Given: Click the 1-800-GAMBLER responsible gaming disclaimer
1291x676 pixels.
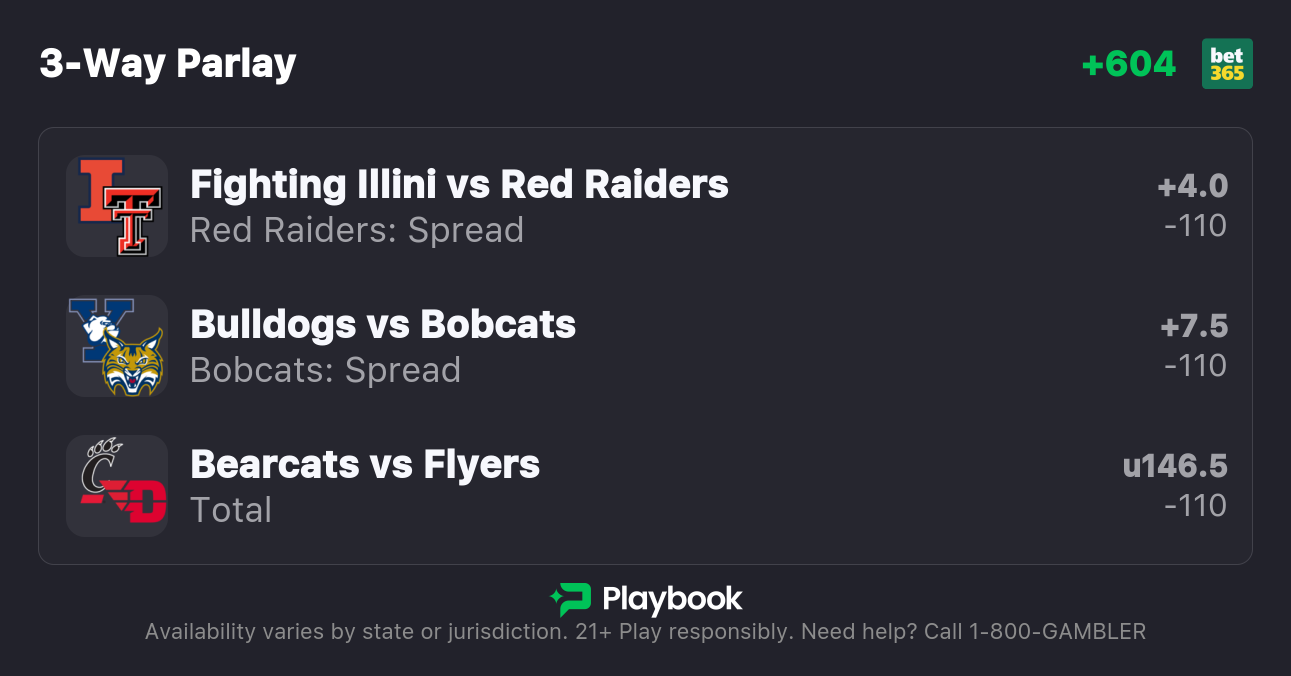Looking at the screenshot, I should 645,632.
